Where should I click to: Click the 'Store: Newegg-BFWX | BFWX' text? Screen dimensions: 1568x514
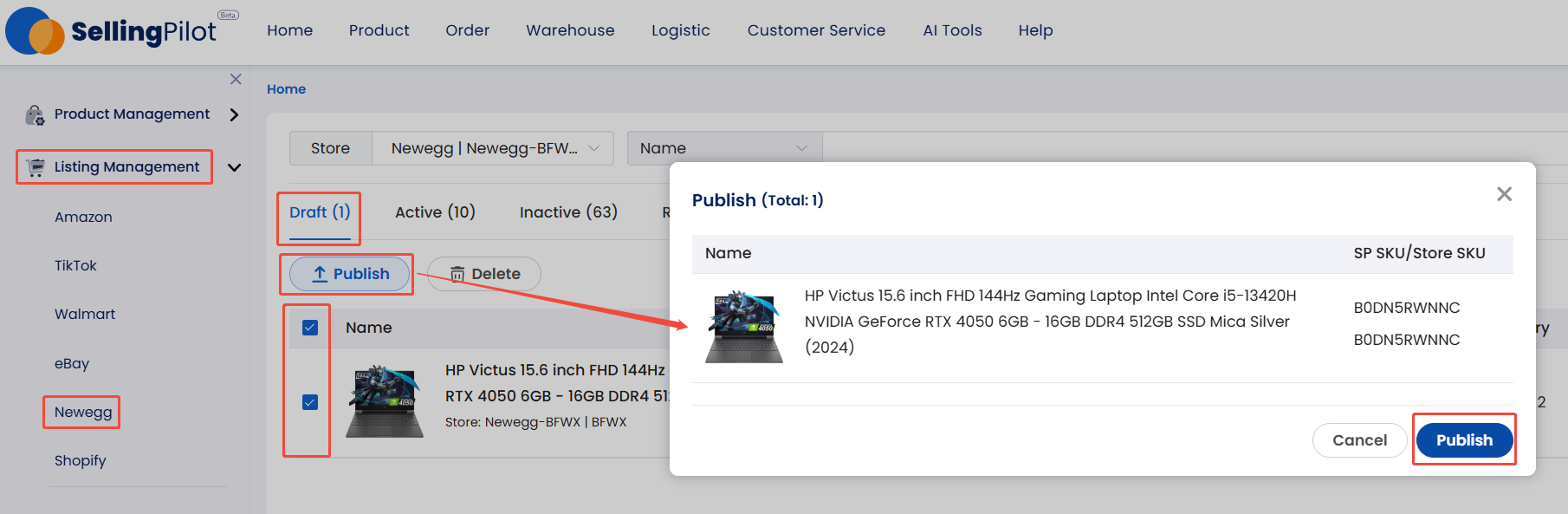pyautogui.click(x=535, y=422)
